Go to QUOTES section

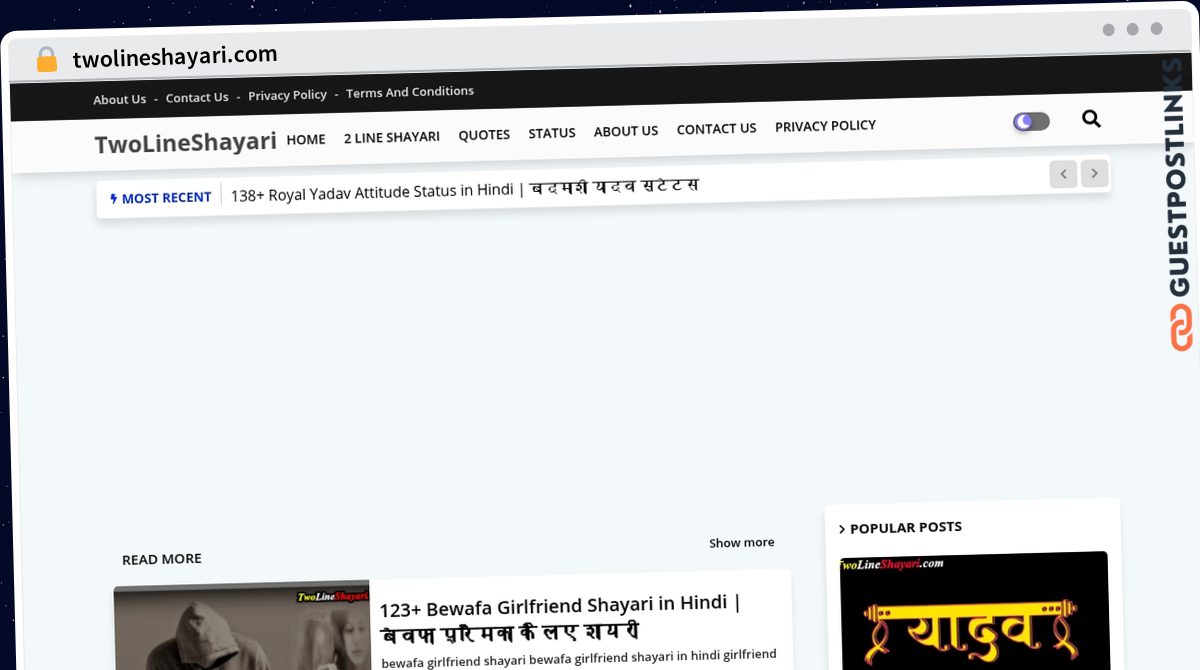484,134
